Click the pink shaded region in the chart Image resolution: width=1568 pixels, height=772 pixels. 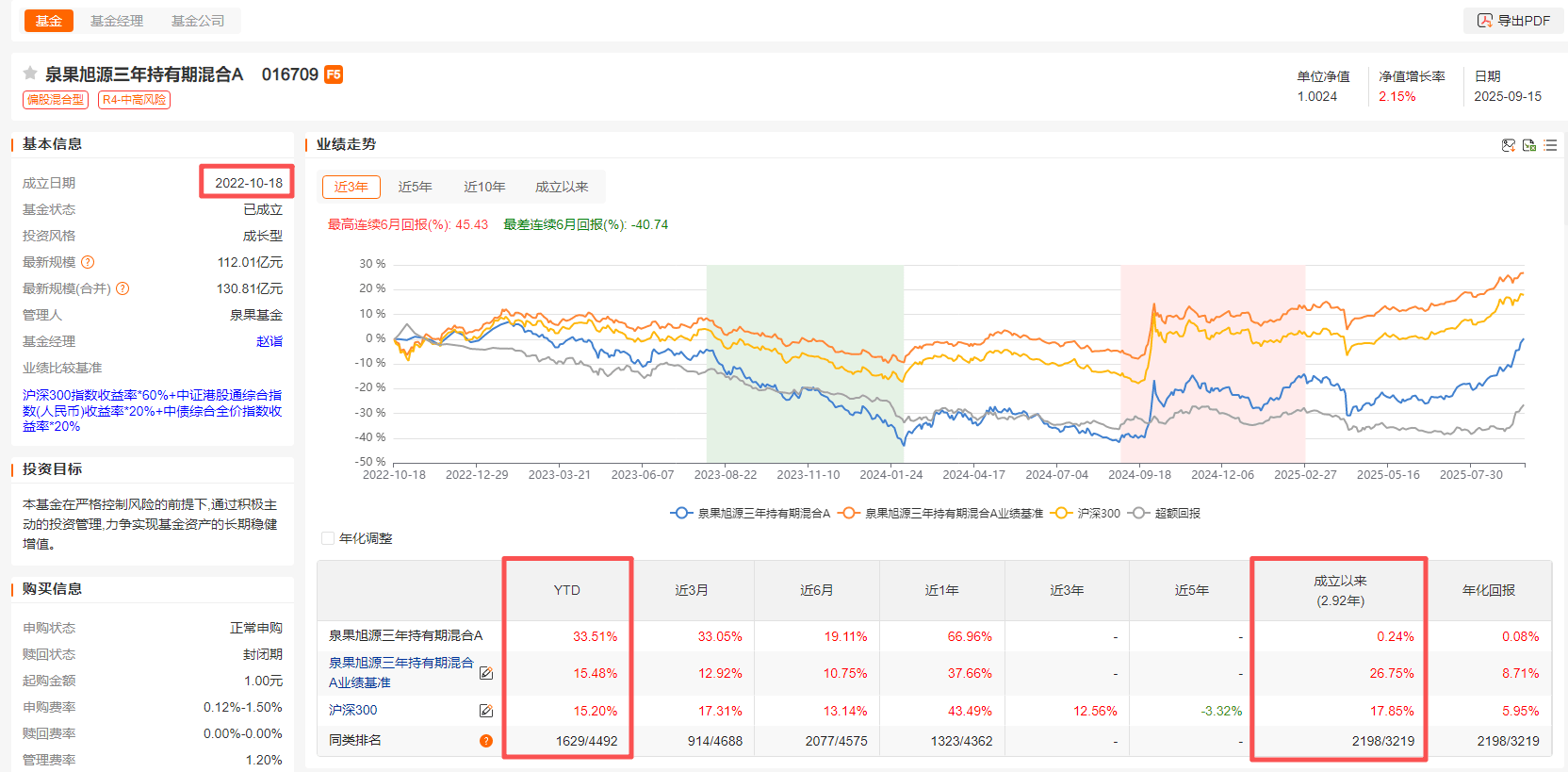1213,364
